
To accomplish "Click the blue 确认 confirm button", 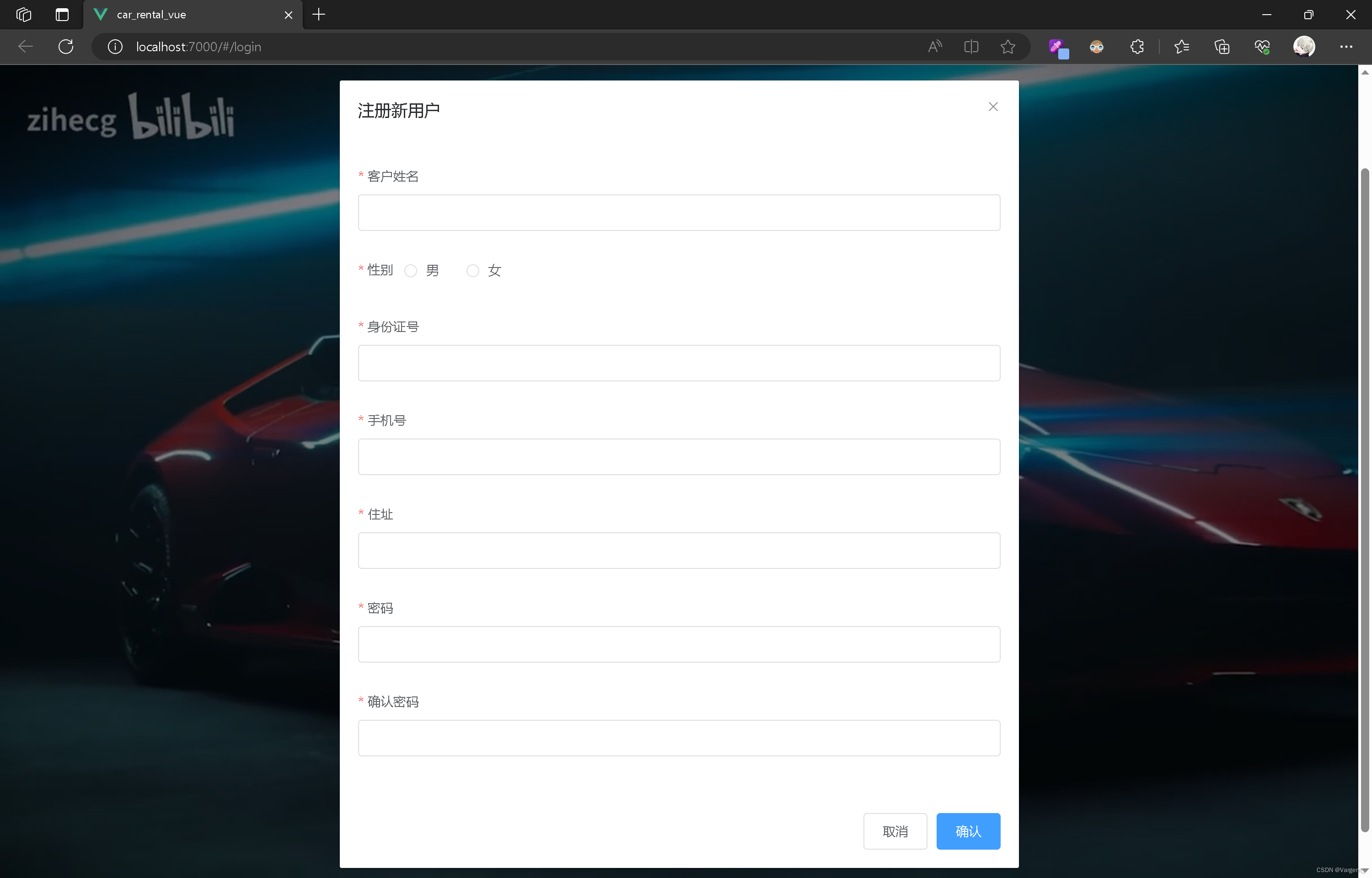I will [x=968, y=831].
